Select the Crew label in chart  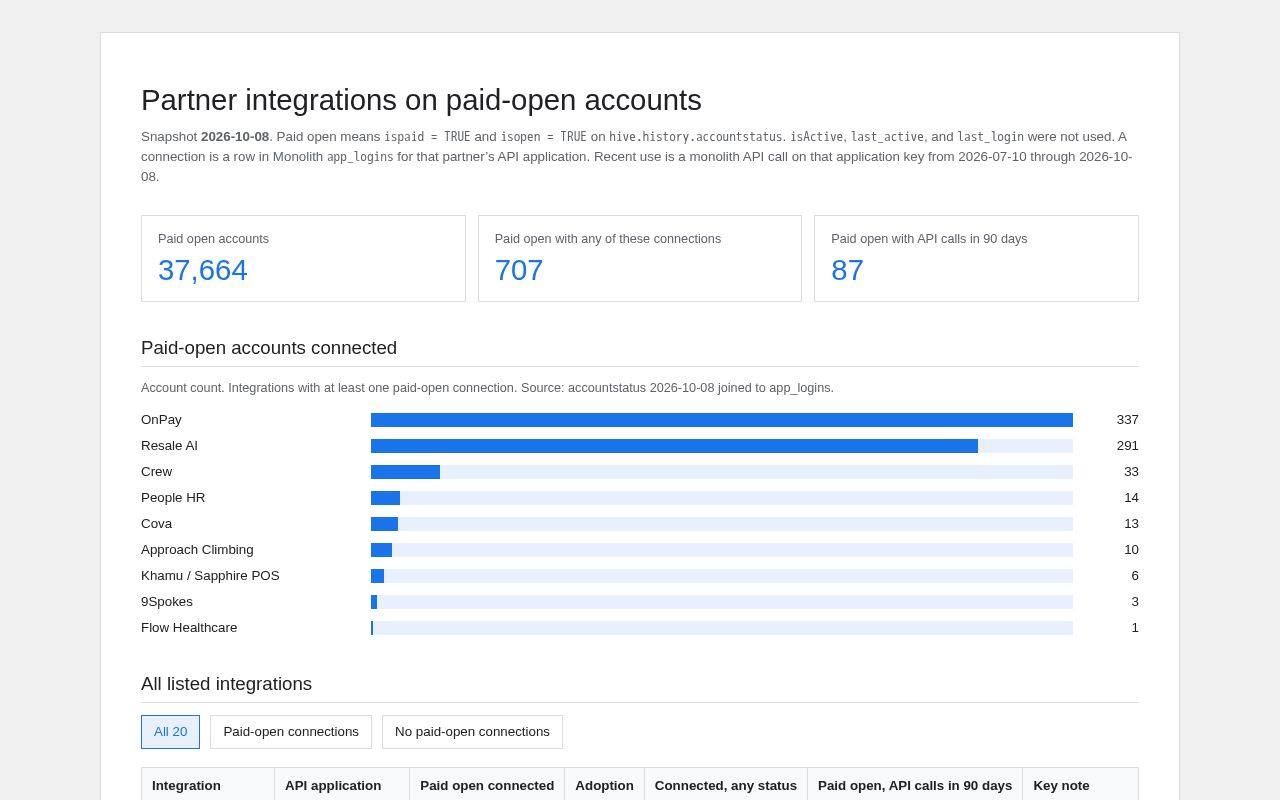click(x=156, y=472)
